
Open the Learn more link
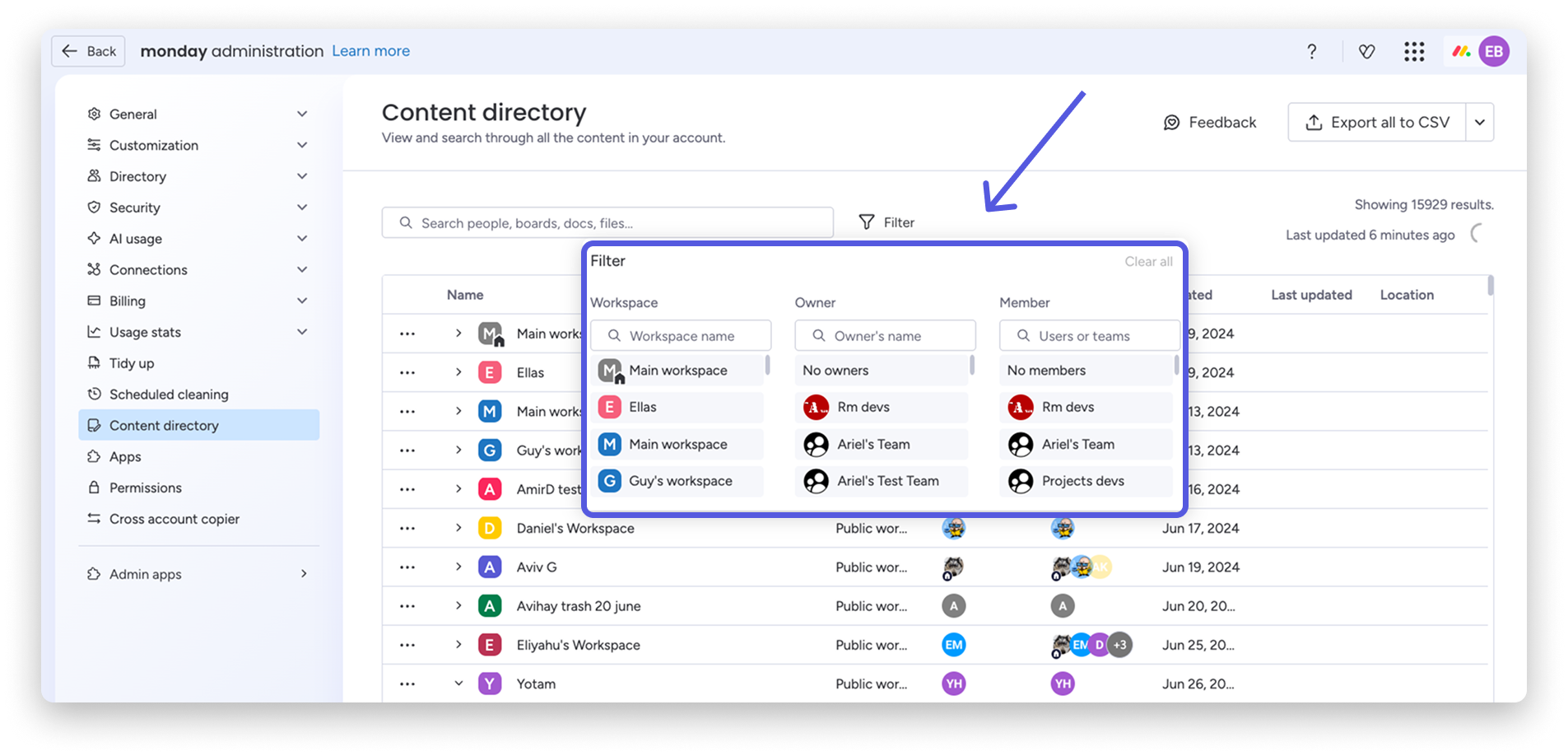(x=370, y=51)
